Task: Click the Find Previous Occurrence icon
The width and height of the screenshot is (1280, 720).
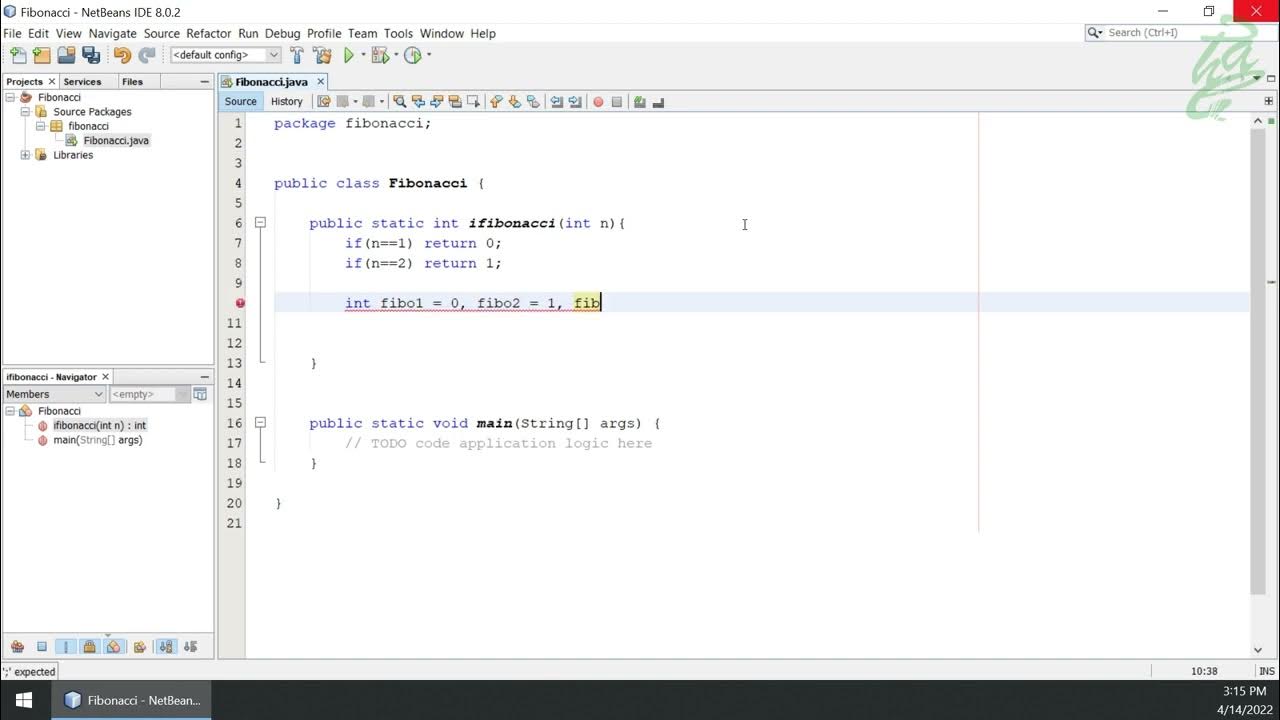Action: coord(418,101)
